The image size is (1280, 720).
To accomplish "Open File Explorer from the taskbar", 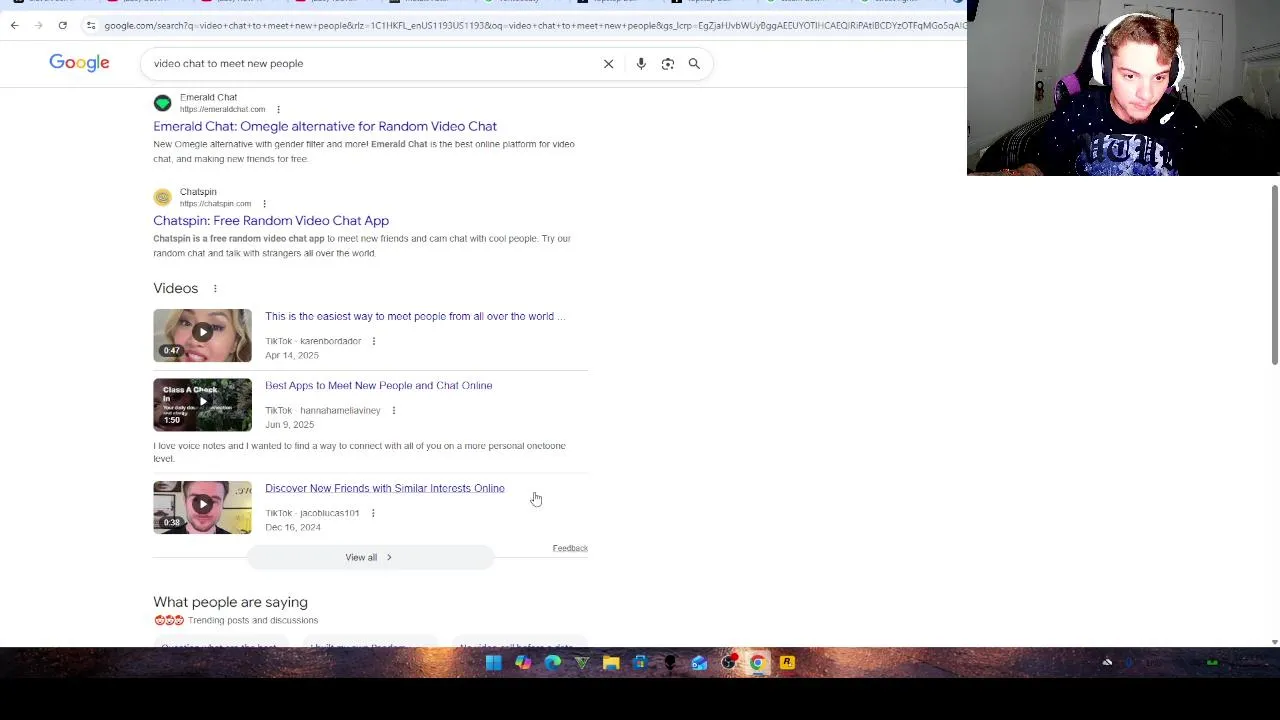I will [611, 662].
